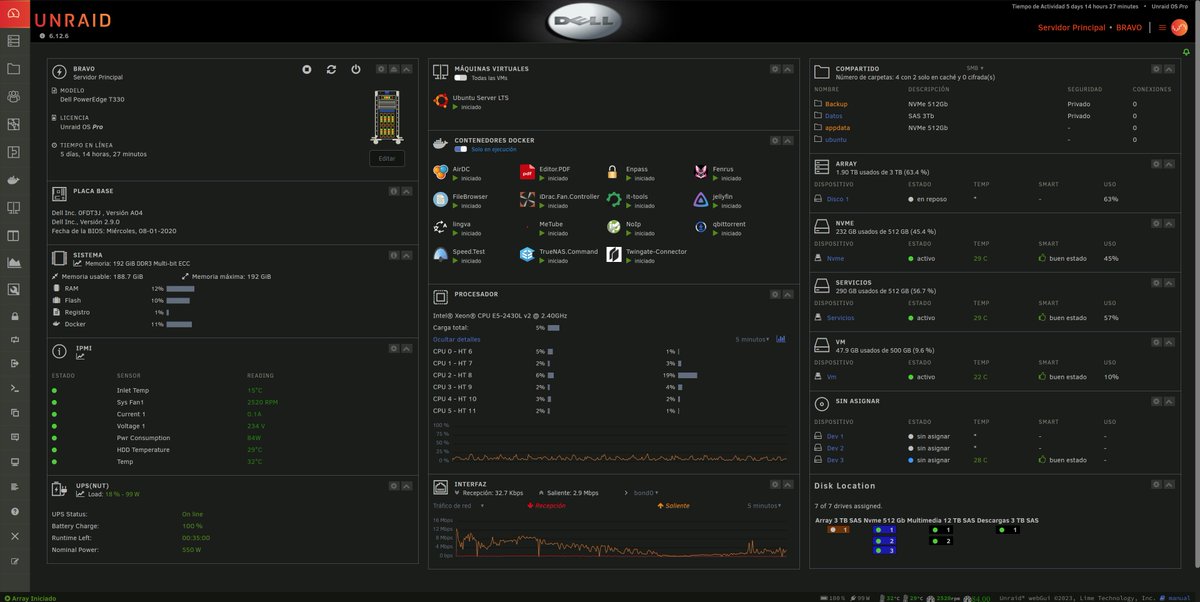Open the Servicios device link
The width and height of the screenshot is (1200, 602).
click(841, 318)
